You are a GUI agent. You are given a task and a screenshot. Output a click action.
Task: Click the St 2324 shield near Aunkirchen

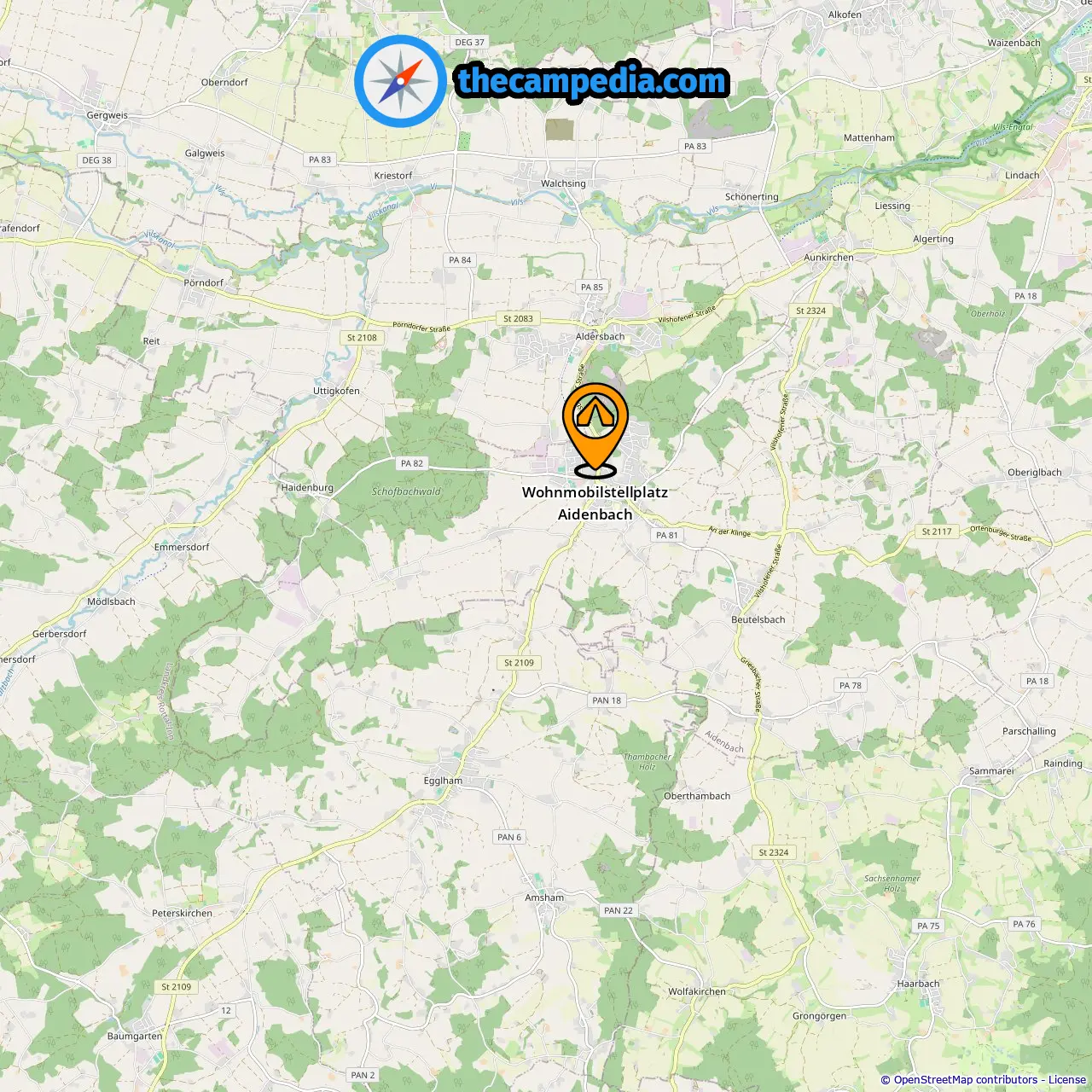point(810,311)
